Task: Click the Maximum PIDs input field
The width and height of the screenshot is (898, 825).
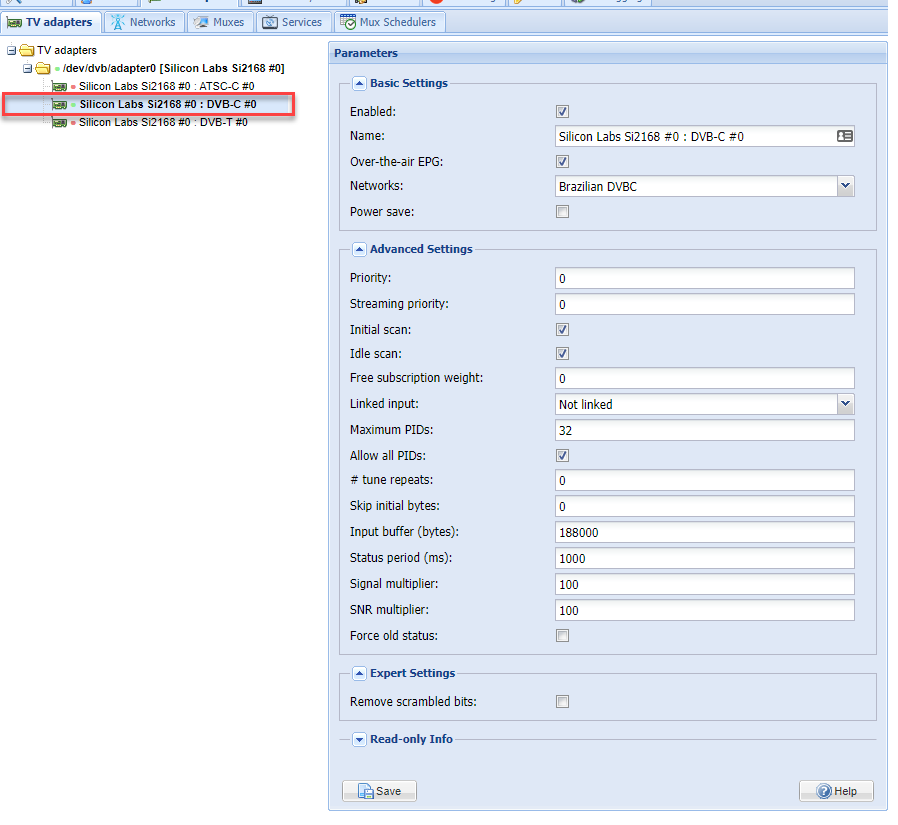Action: point(704,430)
